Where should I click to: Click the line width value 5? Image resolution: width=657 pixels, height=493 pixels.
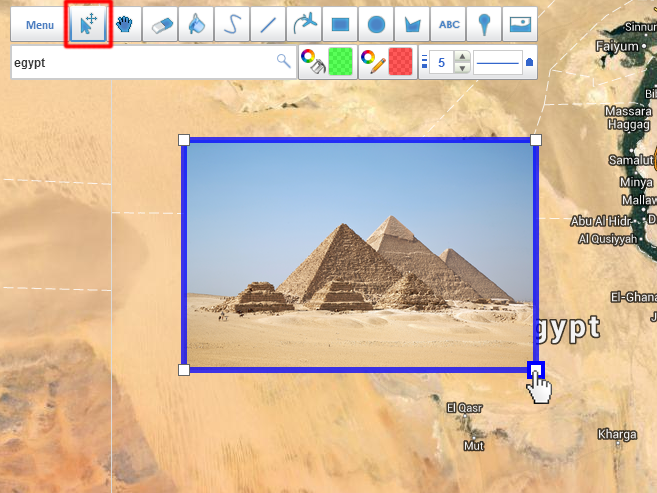(x=441, y=62)
